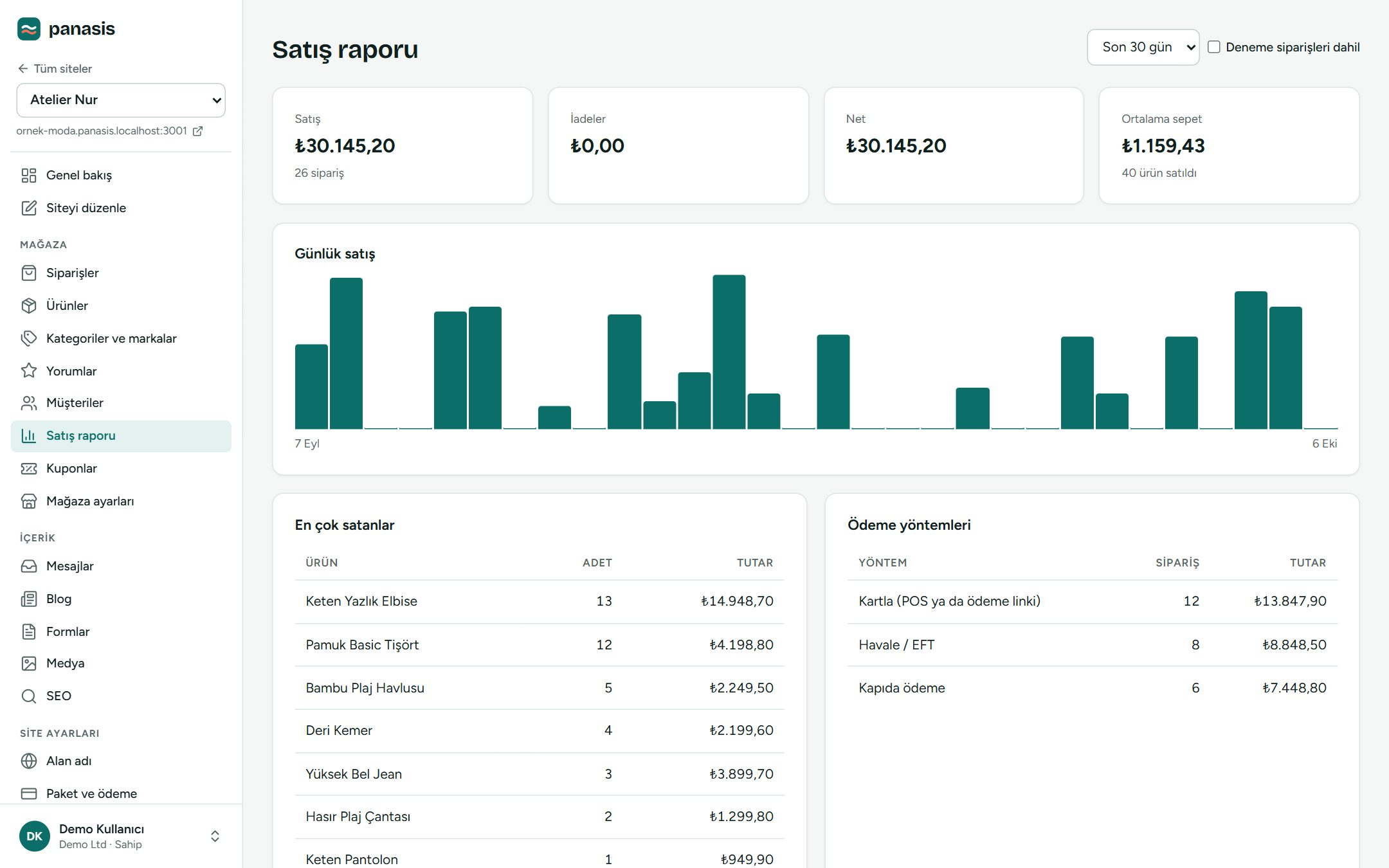Enable Deneme siparişleri dahil checkbox
Viewport: 1389px width, 868px height.
1214,47
